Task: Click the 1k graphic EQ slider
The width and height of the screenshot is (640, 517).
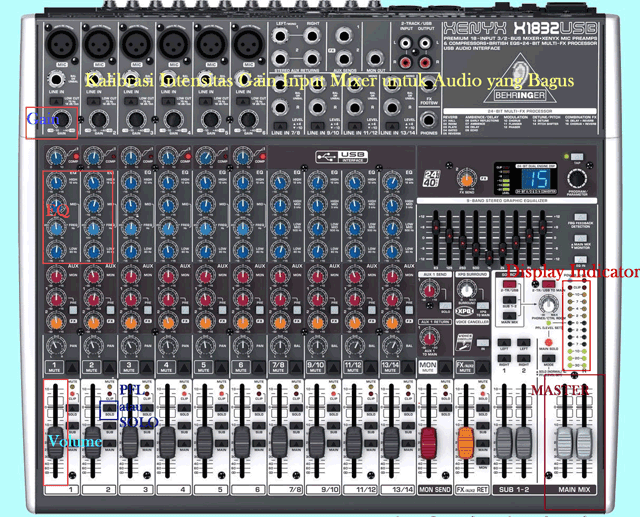Action: (x=489, y=256)
